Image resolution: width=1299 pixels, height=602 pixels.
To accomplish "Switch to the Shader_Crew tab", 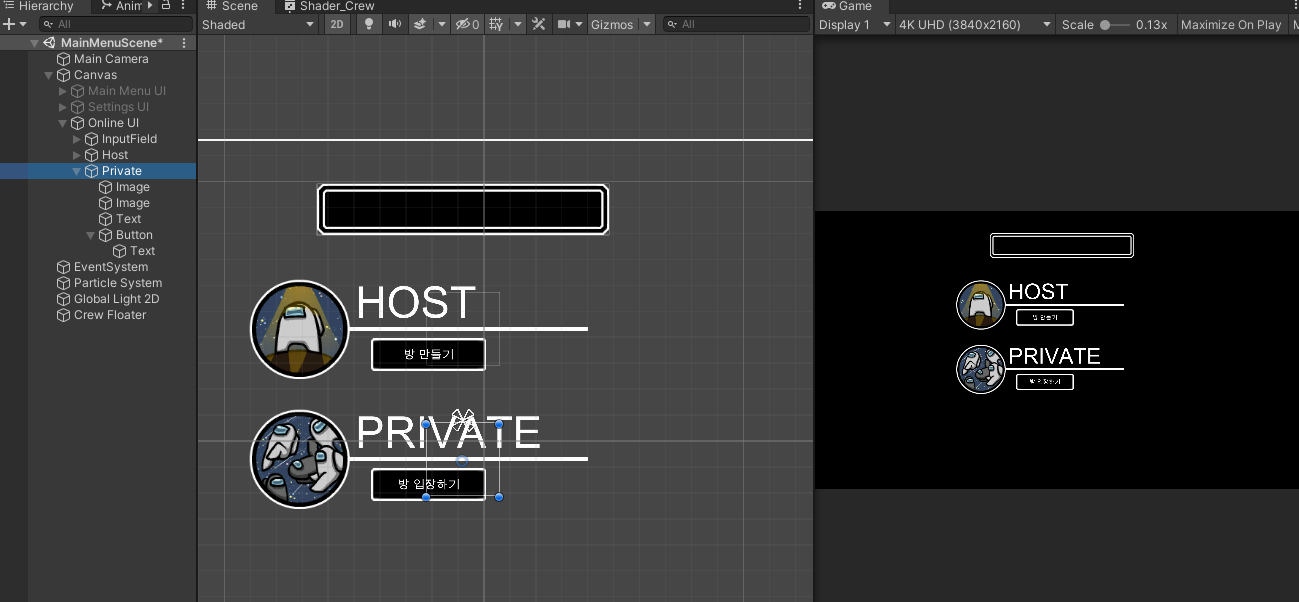I will [x=329, y=6].
